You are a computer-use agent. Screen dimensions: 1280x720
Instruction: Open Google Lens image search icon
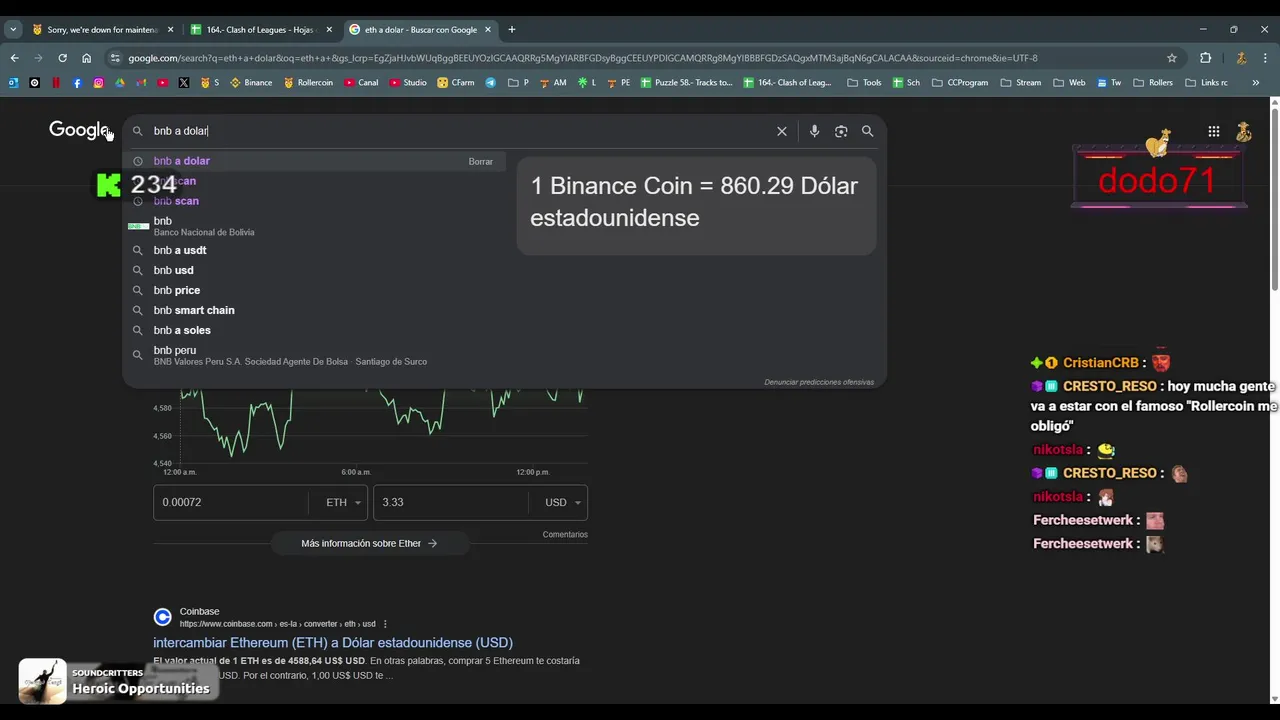click(841, 131)
